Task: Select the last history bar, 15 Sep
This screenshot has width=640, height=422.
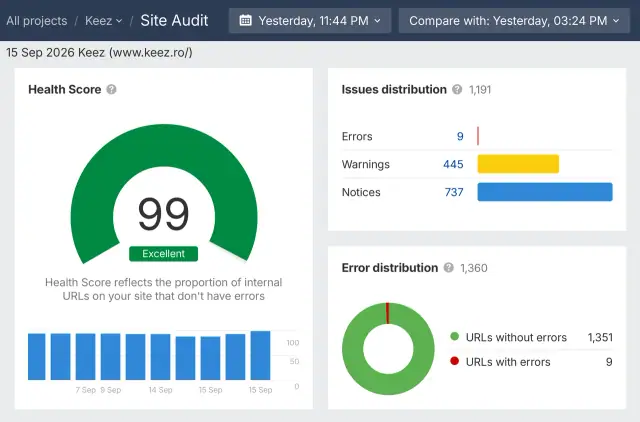Action: pyautogui.click(x=260, y=355)
